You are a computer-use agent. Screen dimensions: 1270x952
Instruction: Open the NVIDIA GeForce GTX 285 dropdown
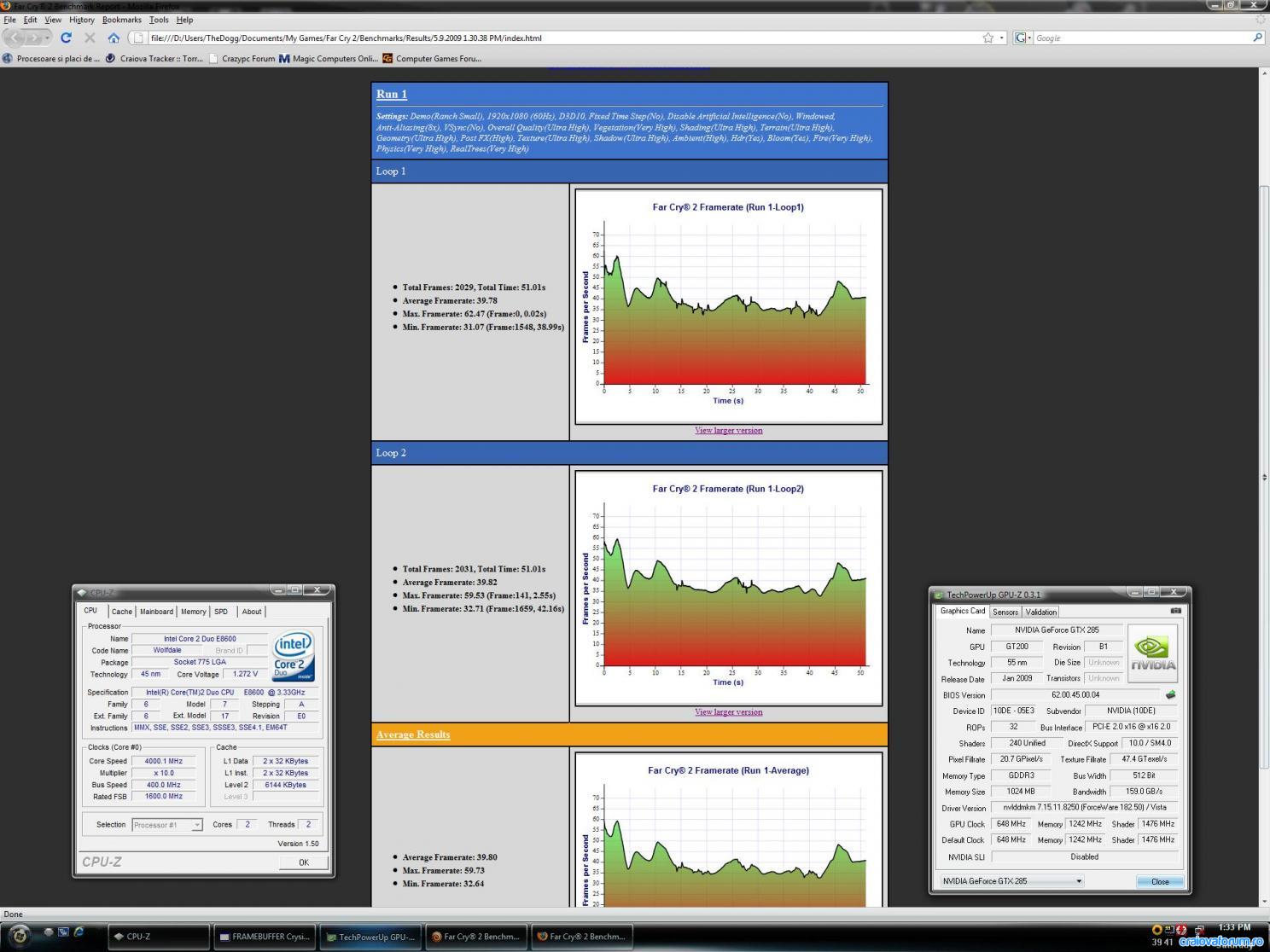point(1011,881)
